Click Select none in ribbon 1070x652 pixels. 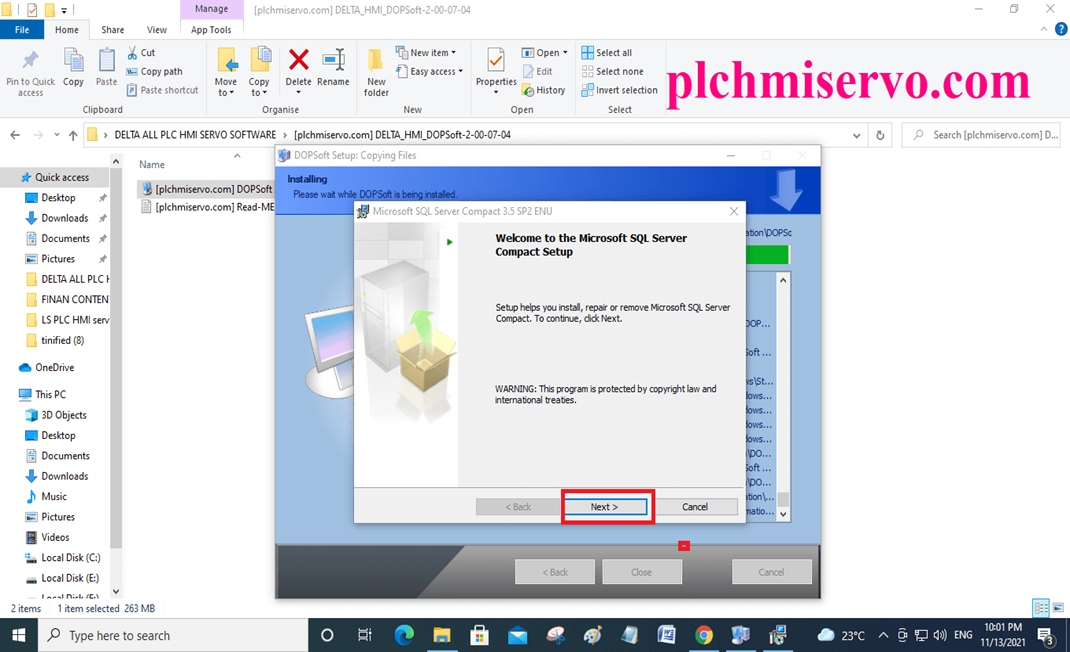click(x=612, y=71)
